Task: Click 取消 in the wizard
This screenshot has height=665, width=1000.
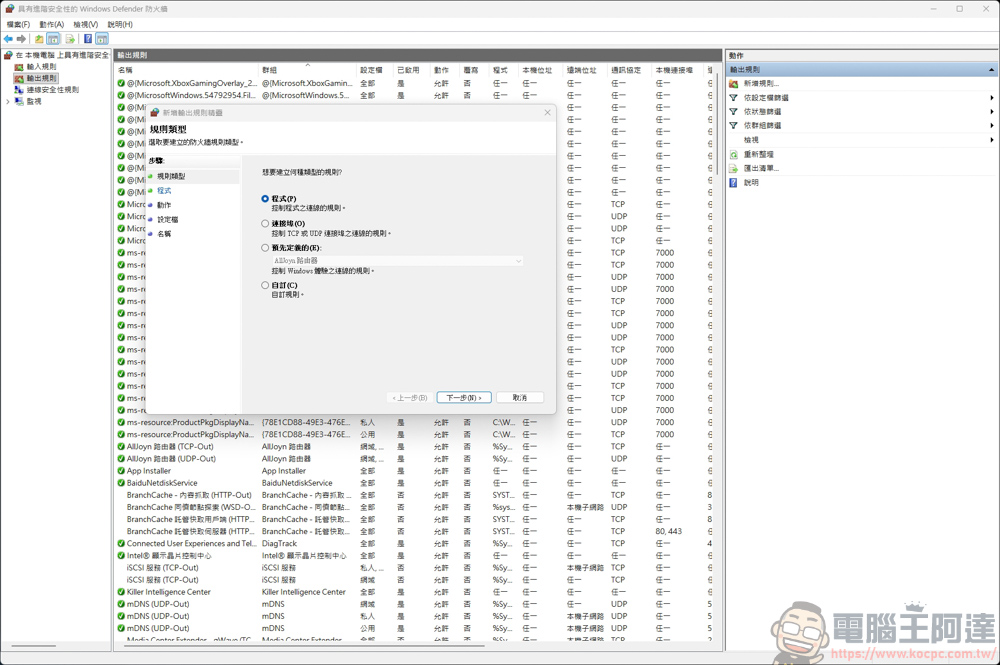Action: pyautogui.click(x=520, y=398)
